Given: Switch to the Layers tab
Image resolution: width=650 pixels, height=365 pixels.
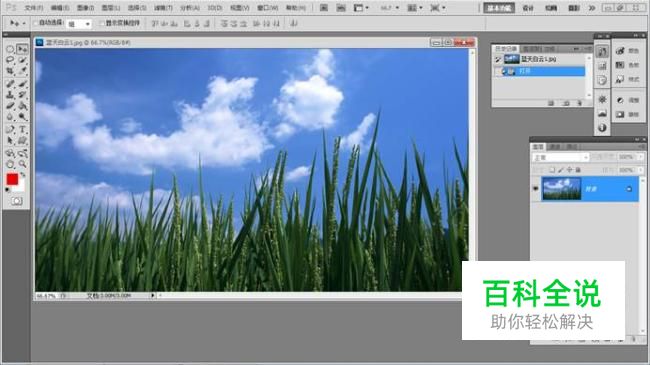Looking at the screenshot, I should [538, 147].
